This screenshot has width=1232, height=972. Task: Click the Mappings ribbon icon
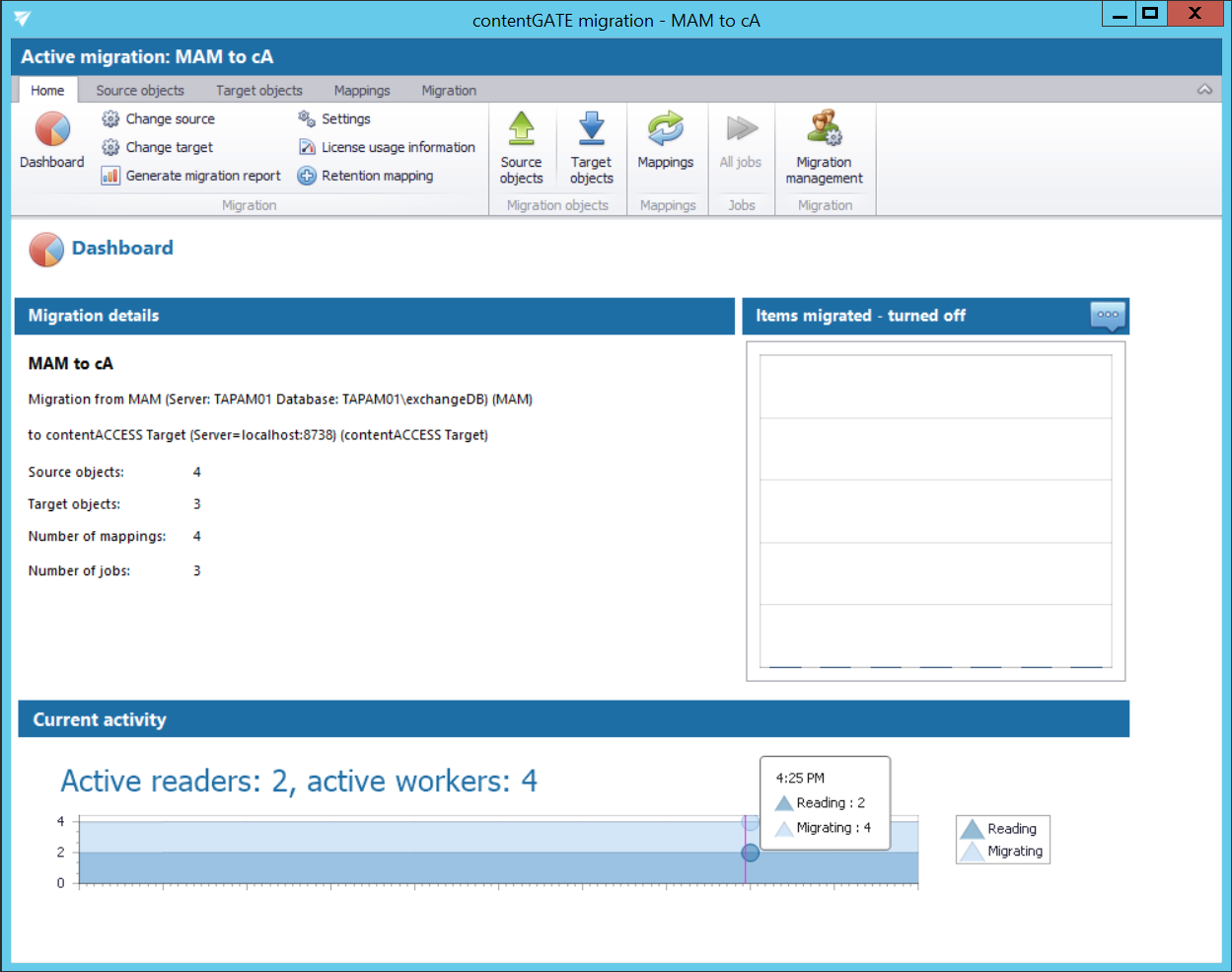[665, 129]
